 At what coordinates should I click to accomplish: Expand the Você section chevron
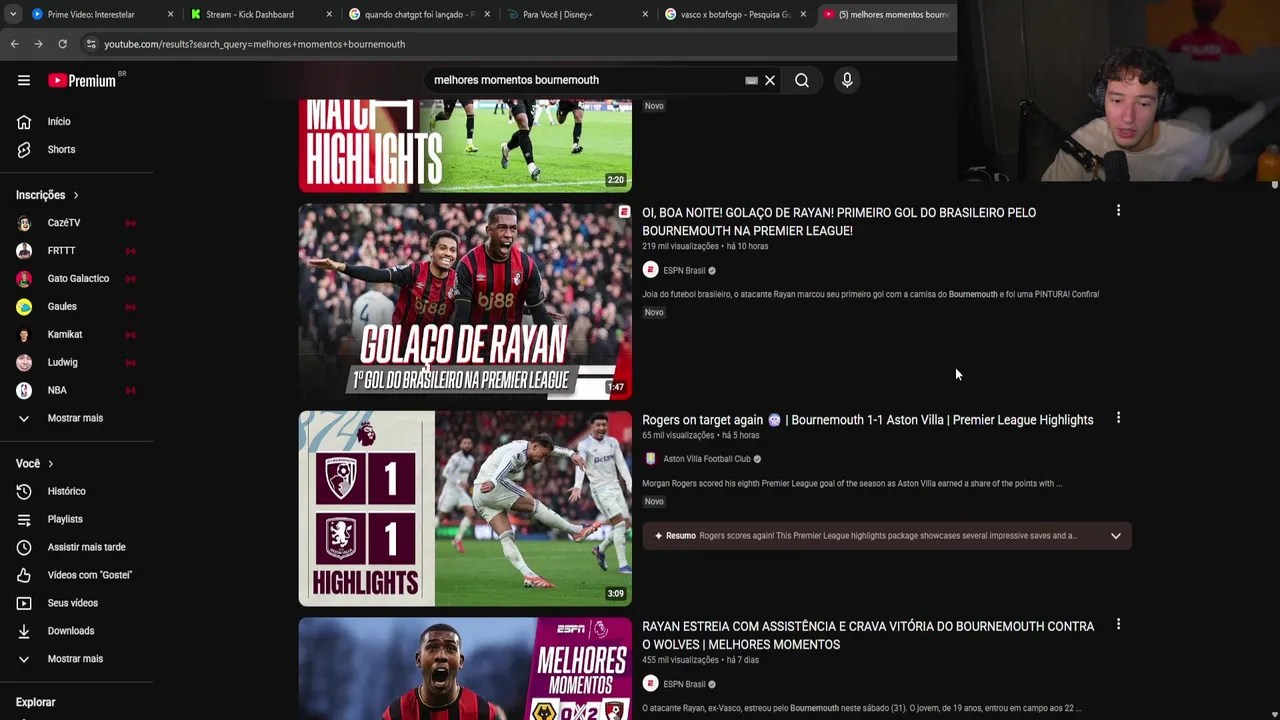50,464
